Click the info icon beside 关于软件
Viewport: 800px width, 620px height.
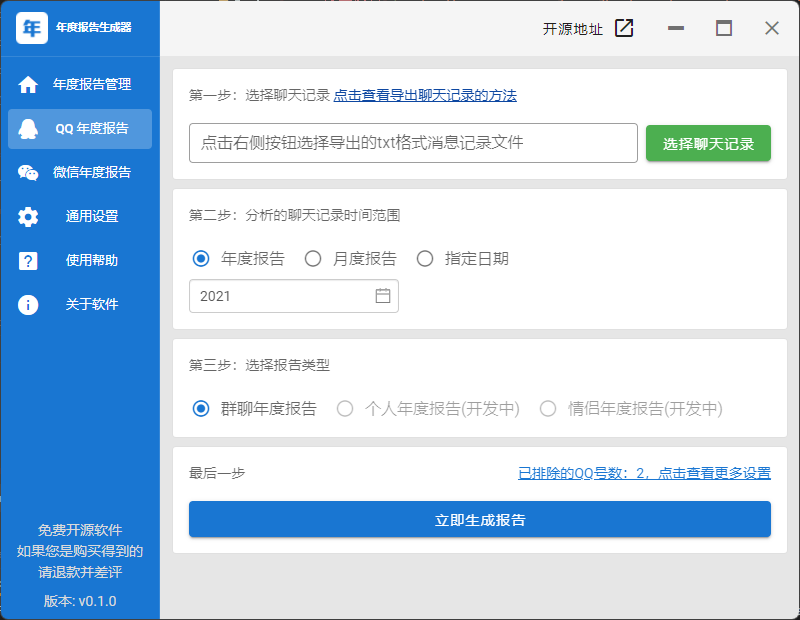[x=28, y=305]
